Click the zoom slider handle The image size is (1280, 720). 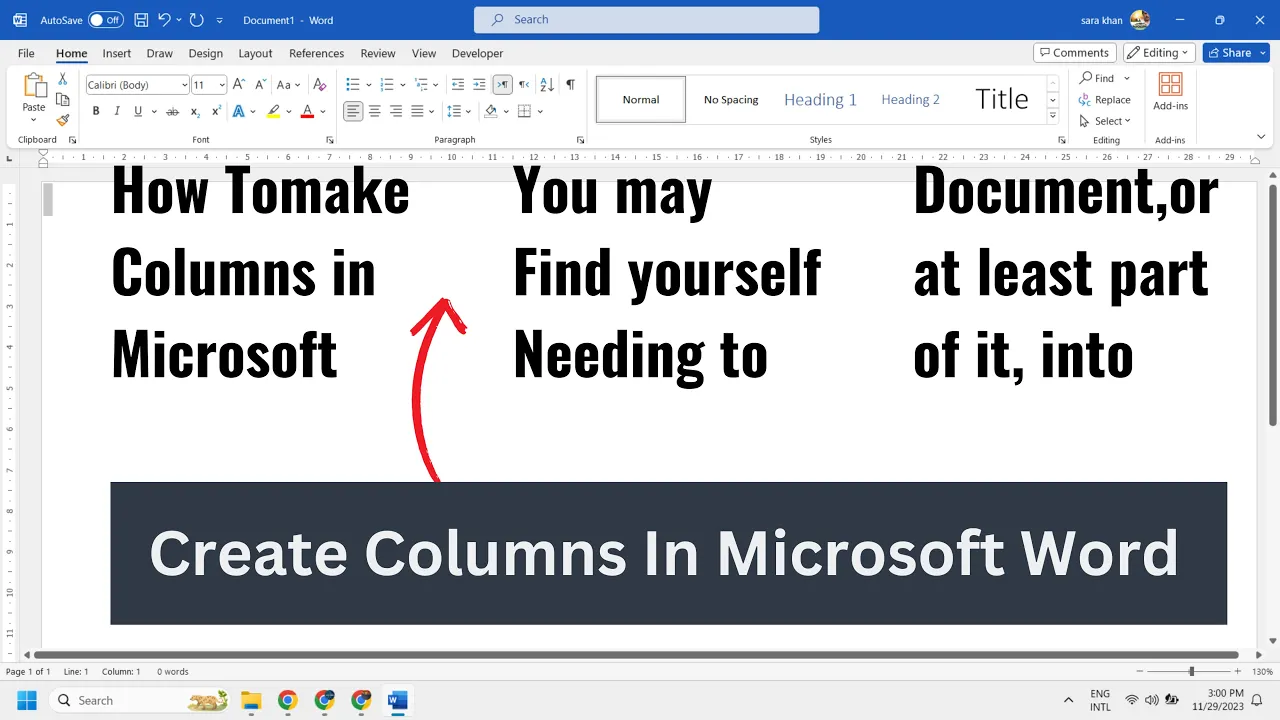pos(1191,672)
